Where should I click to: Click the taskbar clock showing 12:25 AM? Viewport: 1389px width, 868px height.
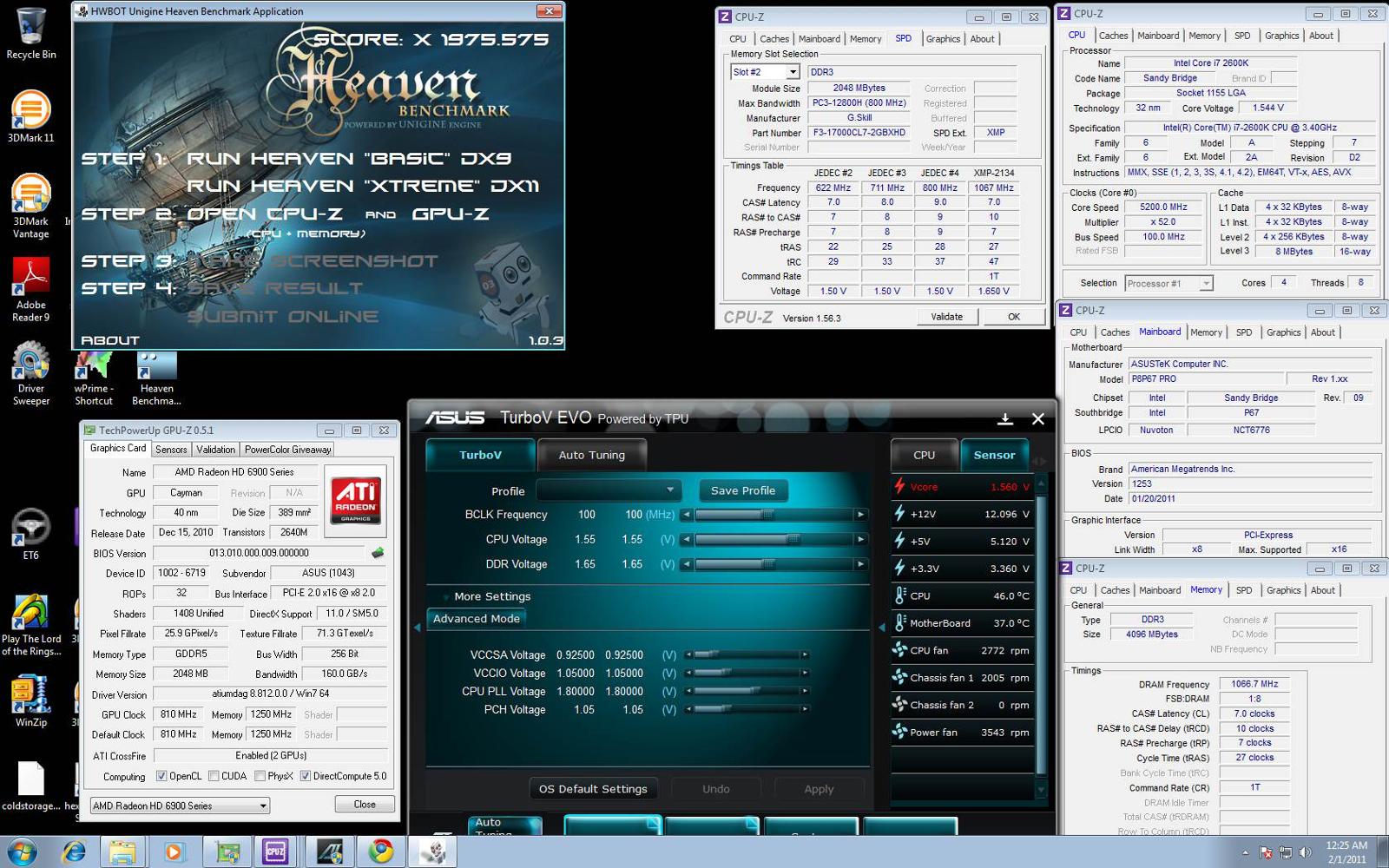[1346, 852]
